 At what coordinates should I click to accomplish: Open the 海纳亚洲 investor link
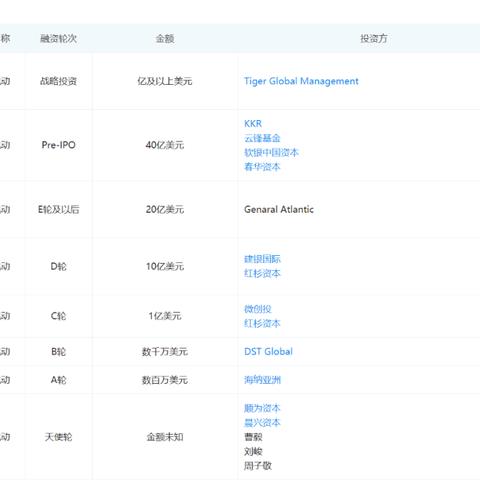(262, 380)
